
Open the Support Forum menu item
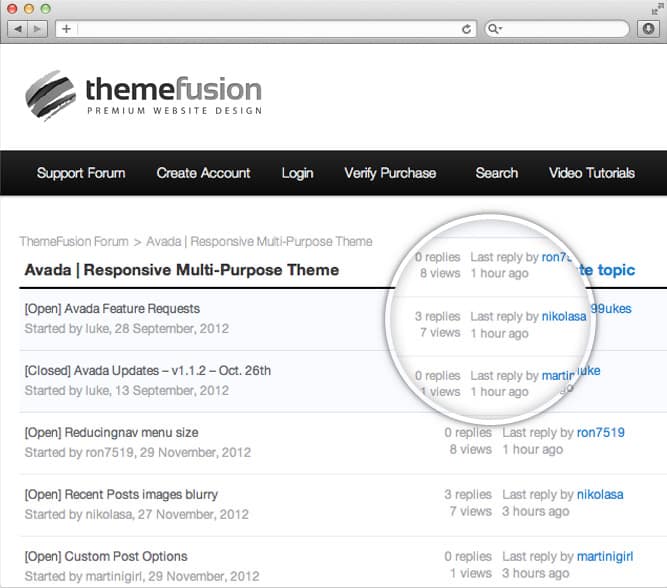point(81,173)
